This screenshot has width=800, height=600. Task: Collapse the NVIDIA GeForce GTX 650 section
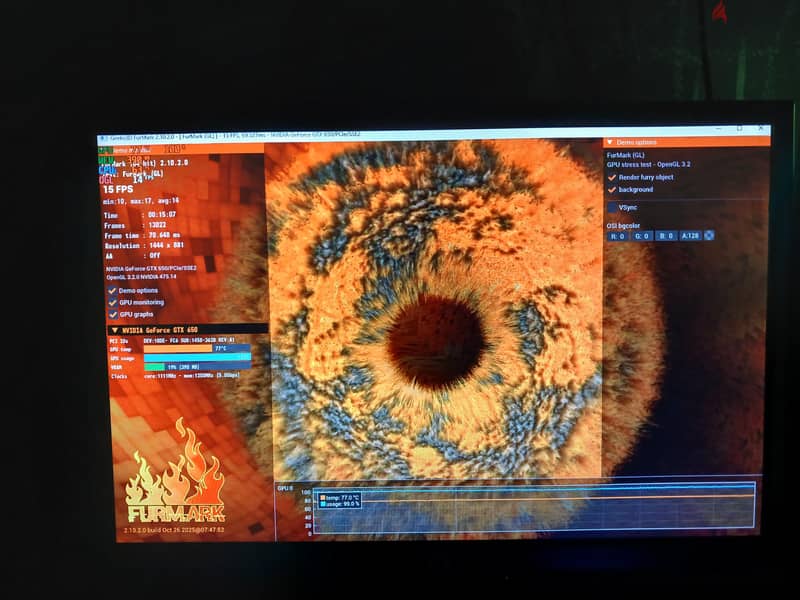click(x=115, y=330)
